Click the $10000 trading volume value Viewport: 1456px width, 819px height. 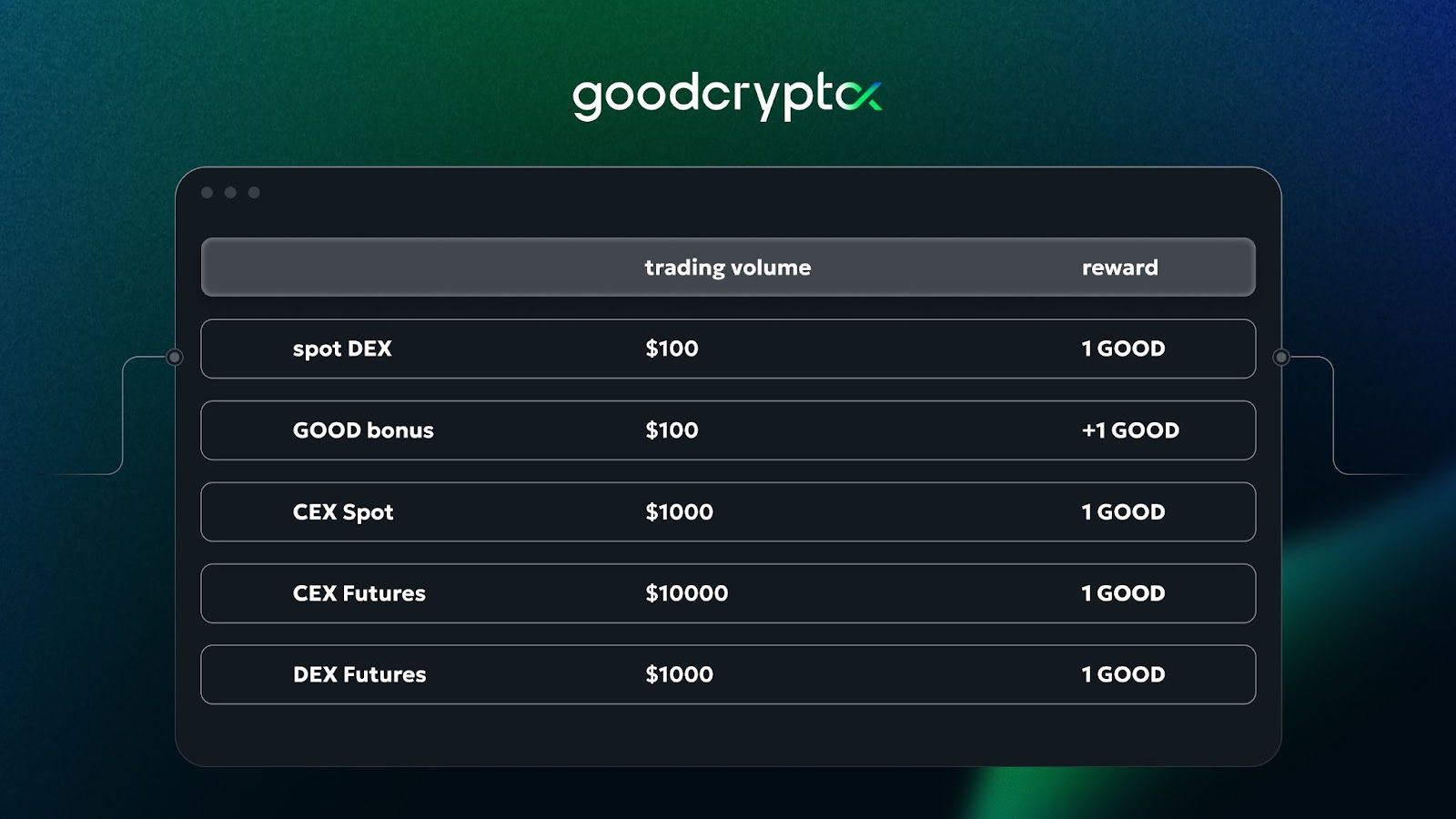(x=686, y=593)
